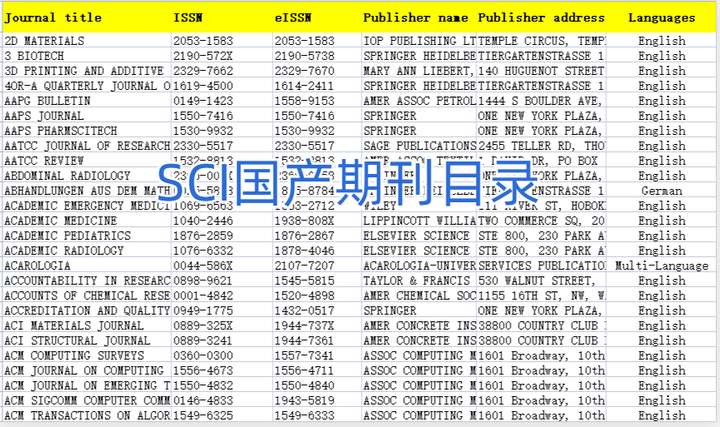This screenshot has width=720, height=427.
Task: Click the ACAROLOGIA journal title cell
Action: click(87, 265)
